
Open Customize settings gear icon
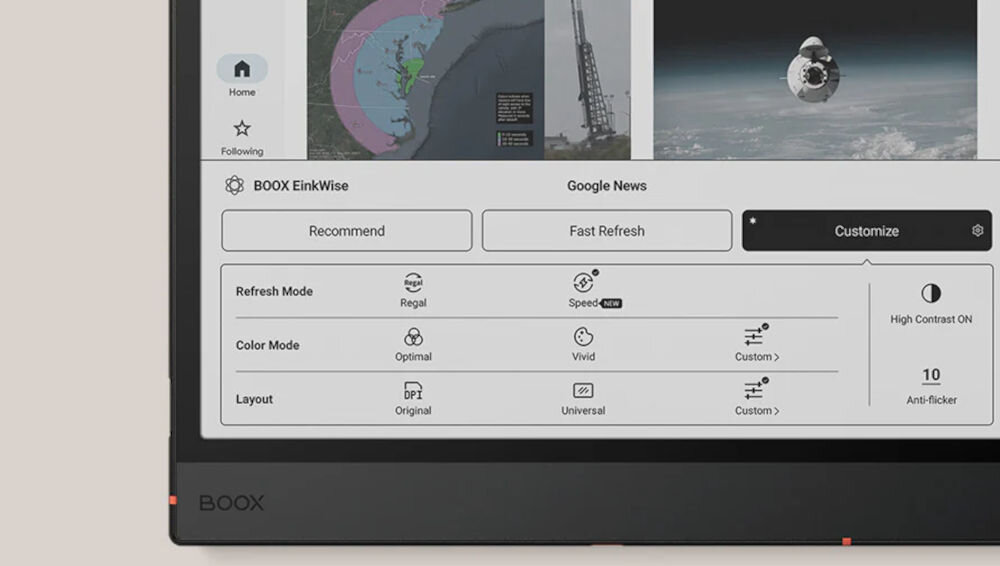(x=977, y=230)
